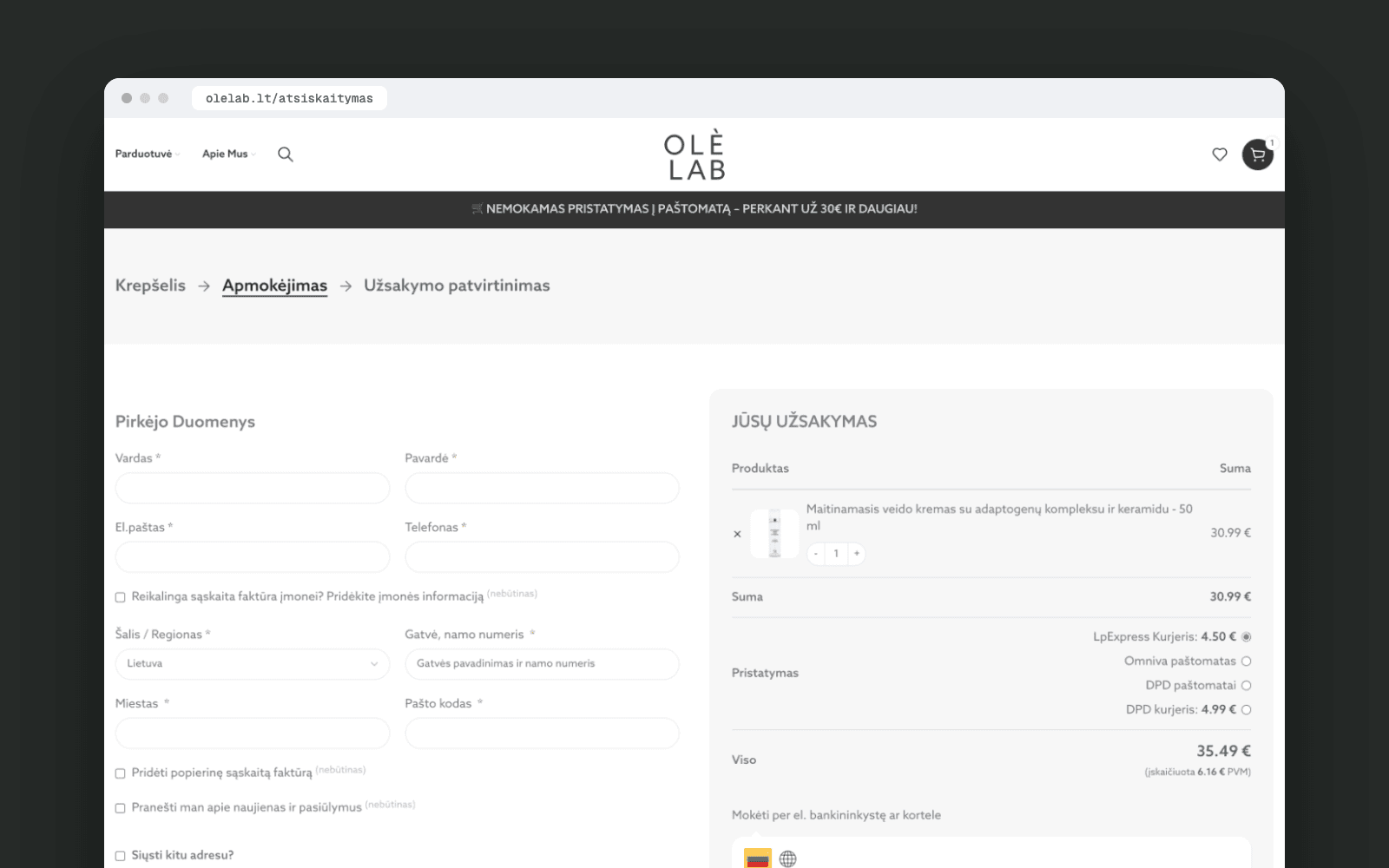Click the Lithuanian flag payment icon
Image resolution: width=1389 pixels, height=868 pixels.
click(758, 858)
